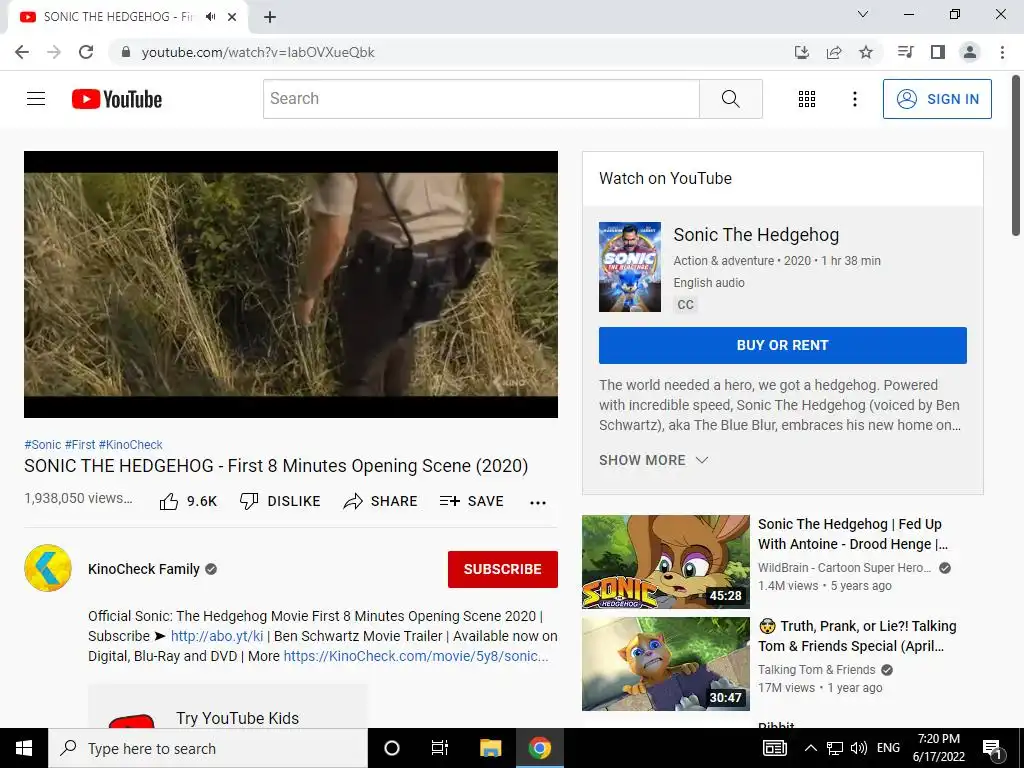Click the SIGN IN button
Screen dimensions: 1024x768
[x=936, y=99]
